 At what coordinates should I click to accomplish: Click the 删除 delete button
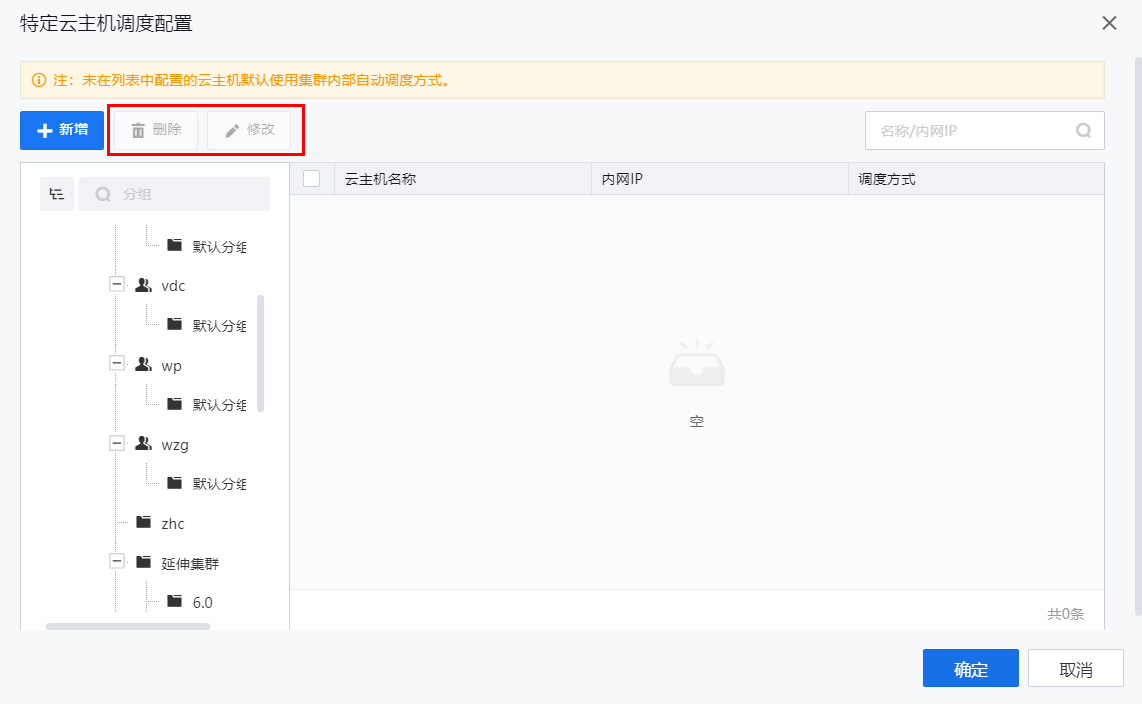(x=156, y=130)
